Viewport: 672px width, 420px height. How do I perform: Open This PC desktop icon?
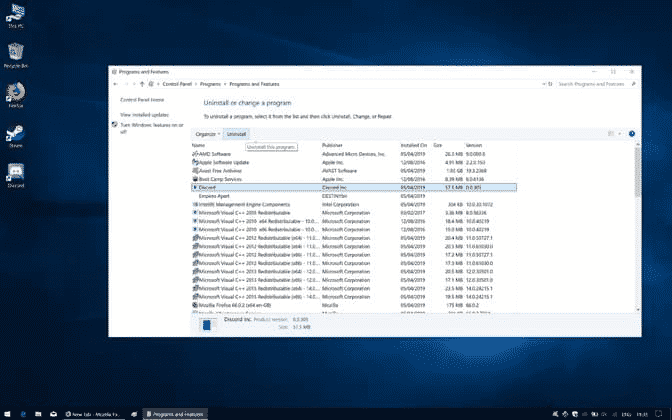[15, 15]
